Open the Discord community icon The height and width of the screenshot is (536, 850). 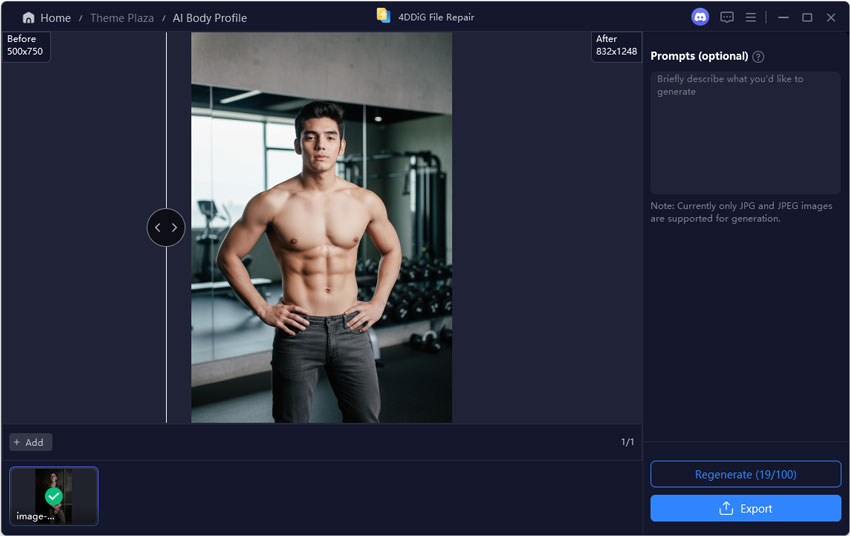coord(700,17)
